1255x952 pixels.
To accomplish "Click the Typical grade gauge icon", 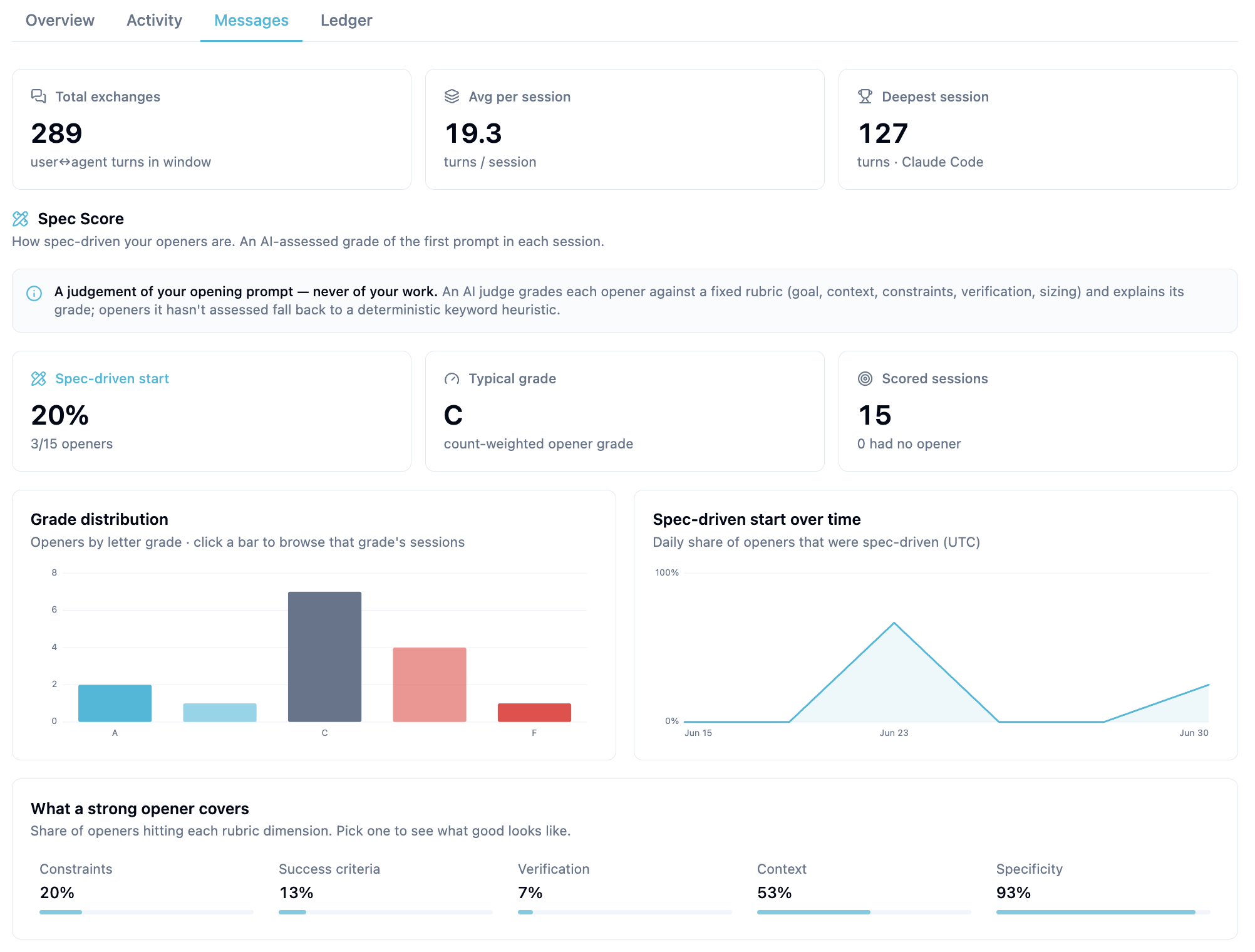I will click(452, 378).
